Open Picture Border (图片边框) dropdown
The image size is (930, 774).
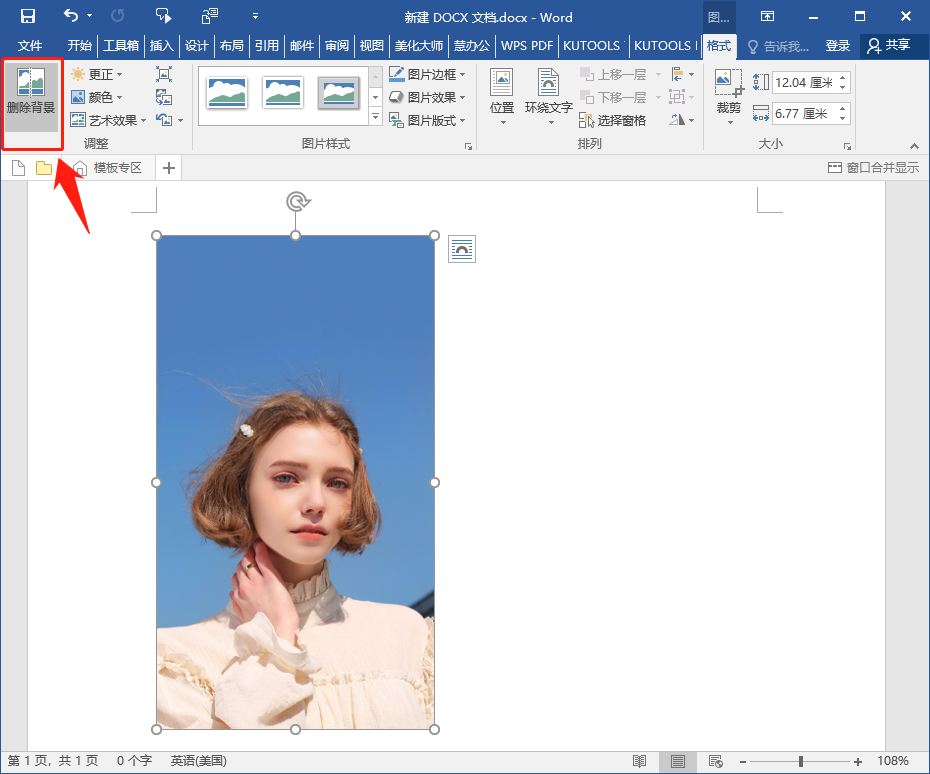tap(427, 74)
